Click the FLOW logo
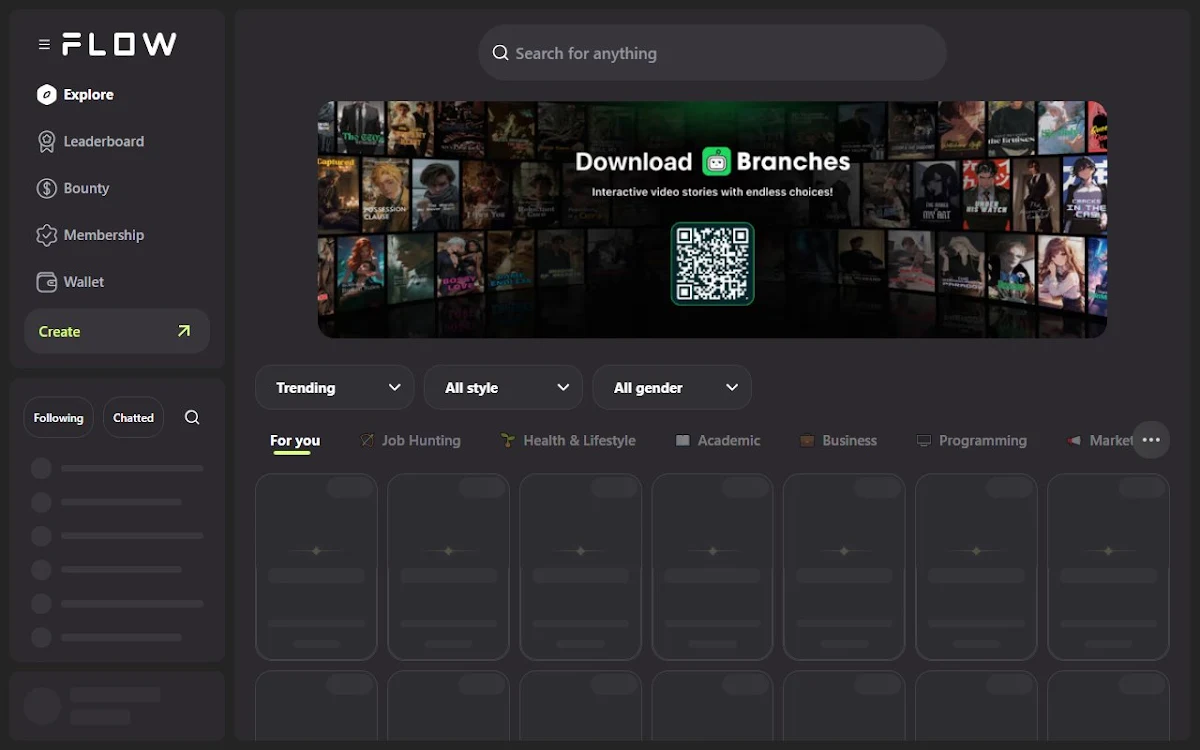 point(119,44)
